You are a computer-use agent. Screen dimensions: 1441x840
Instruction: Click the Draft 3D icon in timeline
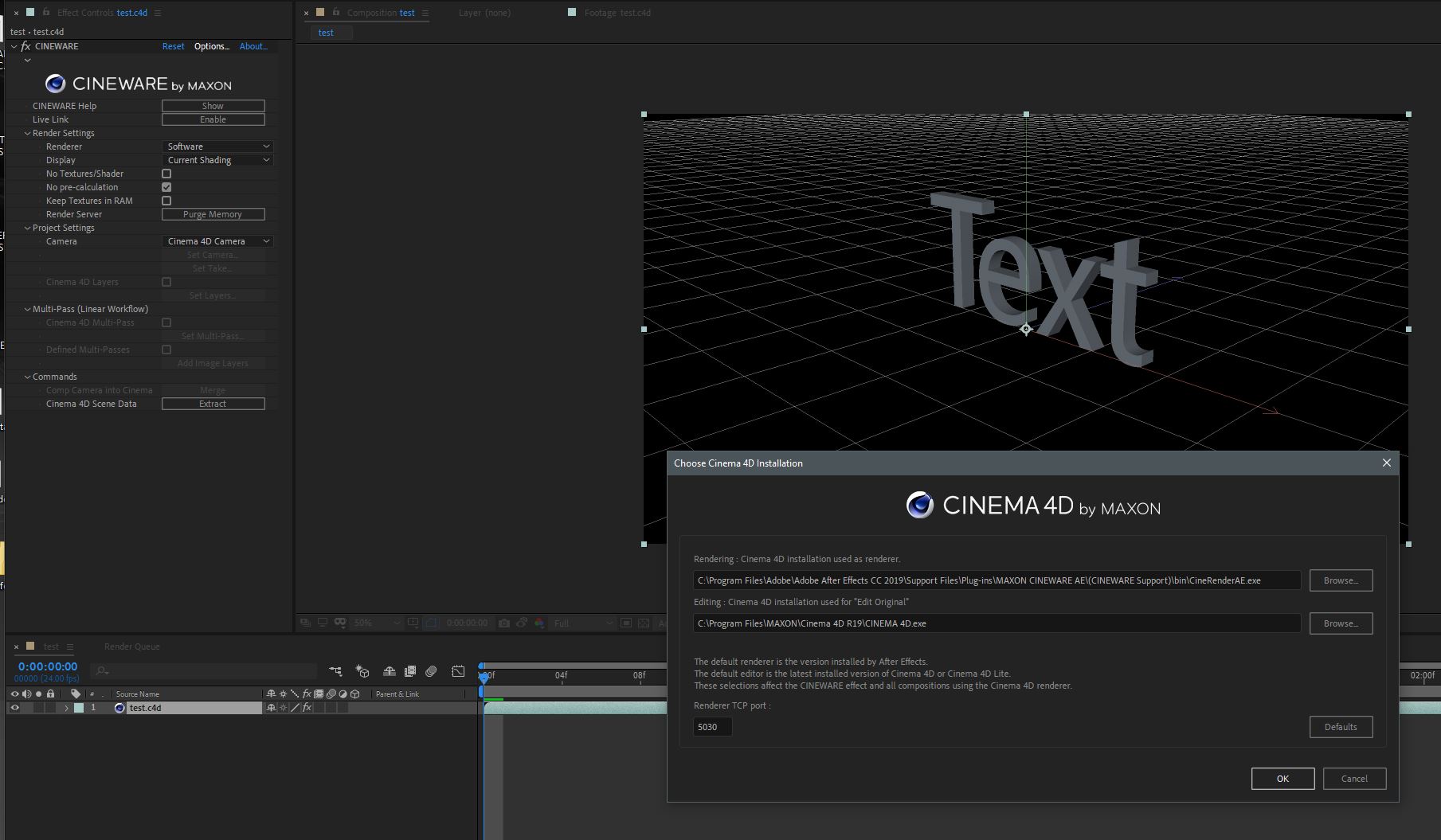pos(362,671)
